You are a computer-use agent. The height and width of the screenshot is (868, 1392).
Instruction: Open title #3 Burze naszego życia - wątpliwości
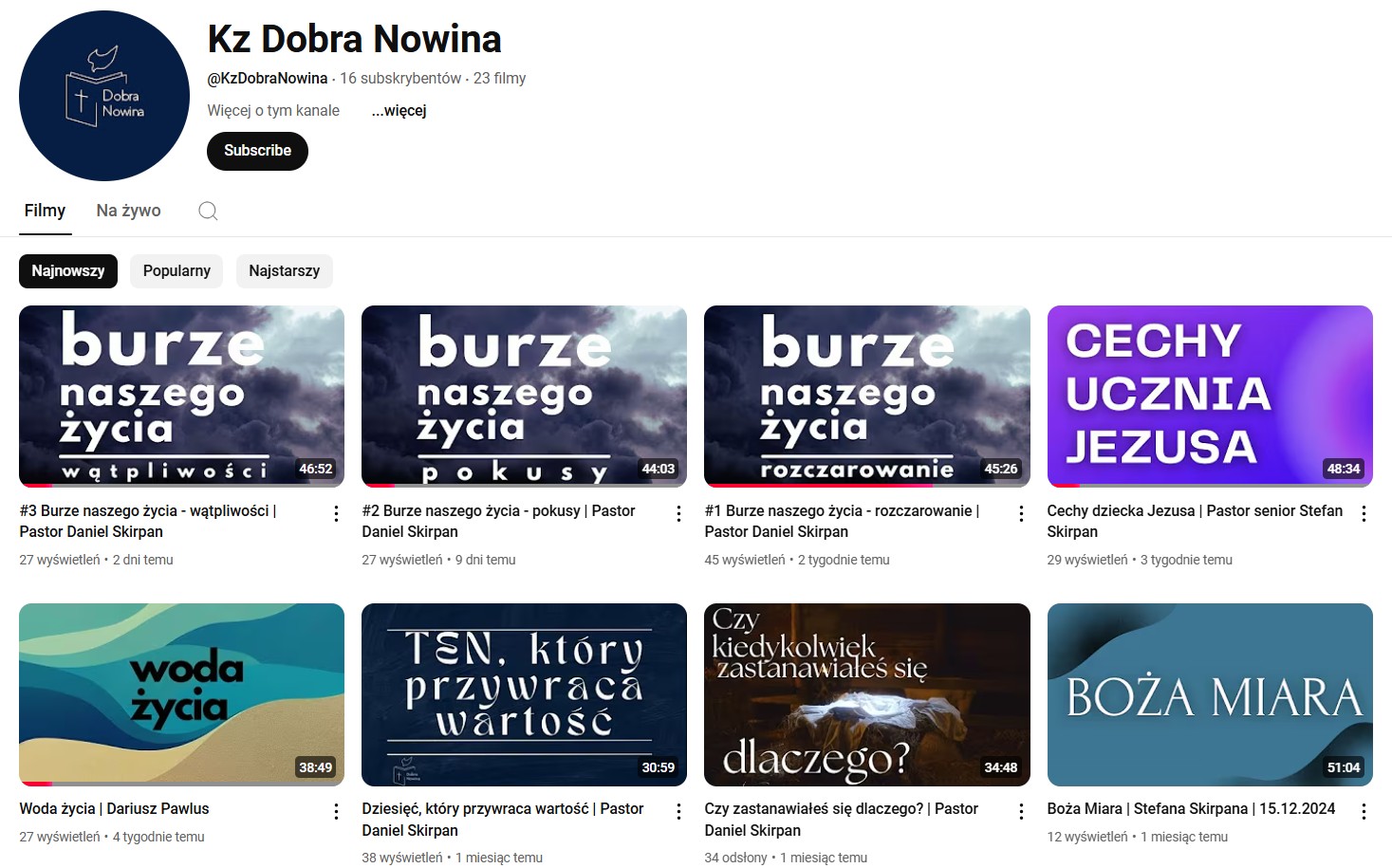(x=148, y=521)
